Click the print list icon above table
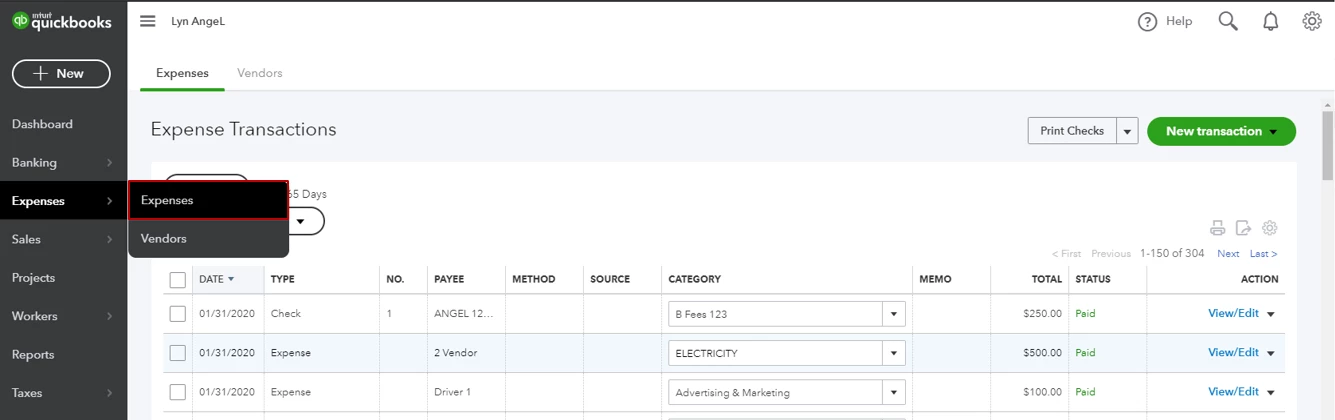The width and height of the screenshot is (1335, 420). [1217, 228]
